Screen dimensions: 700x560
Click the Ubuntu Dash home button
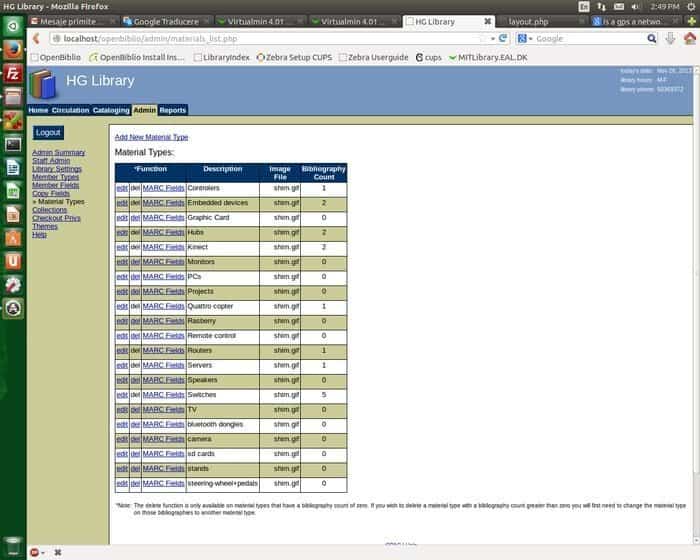pyautogui.click(x=13, y=26)
